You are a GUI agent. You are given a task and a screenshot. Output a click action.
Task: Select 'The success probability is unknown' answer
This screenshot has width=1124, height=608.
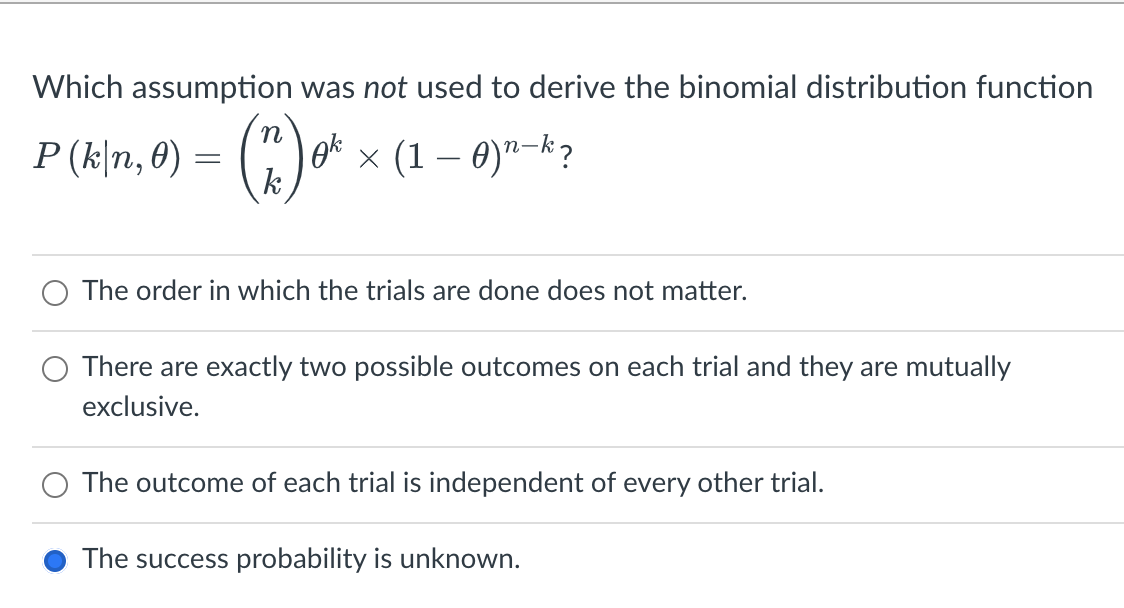[x=56, y=559]
